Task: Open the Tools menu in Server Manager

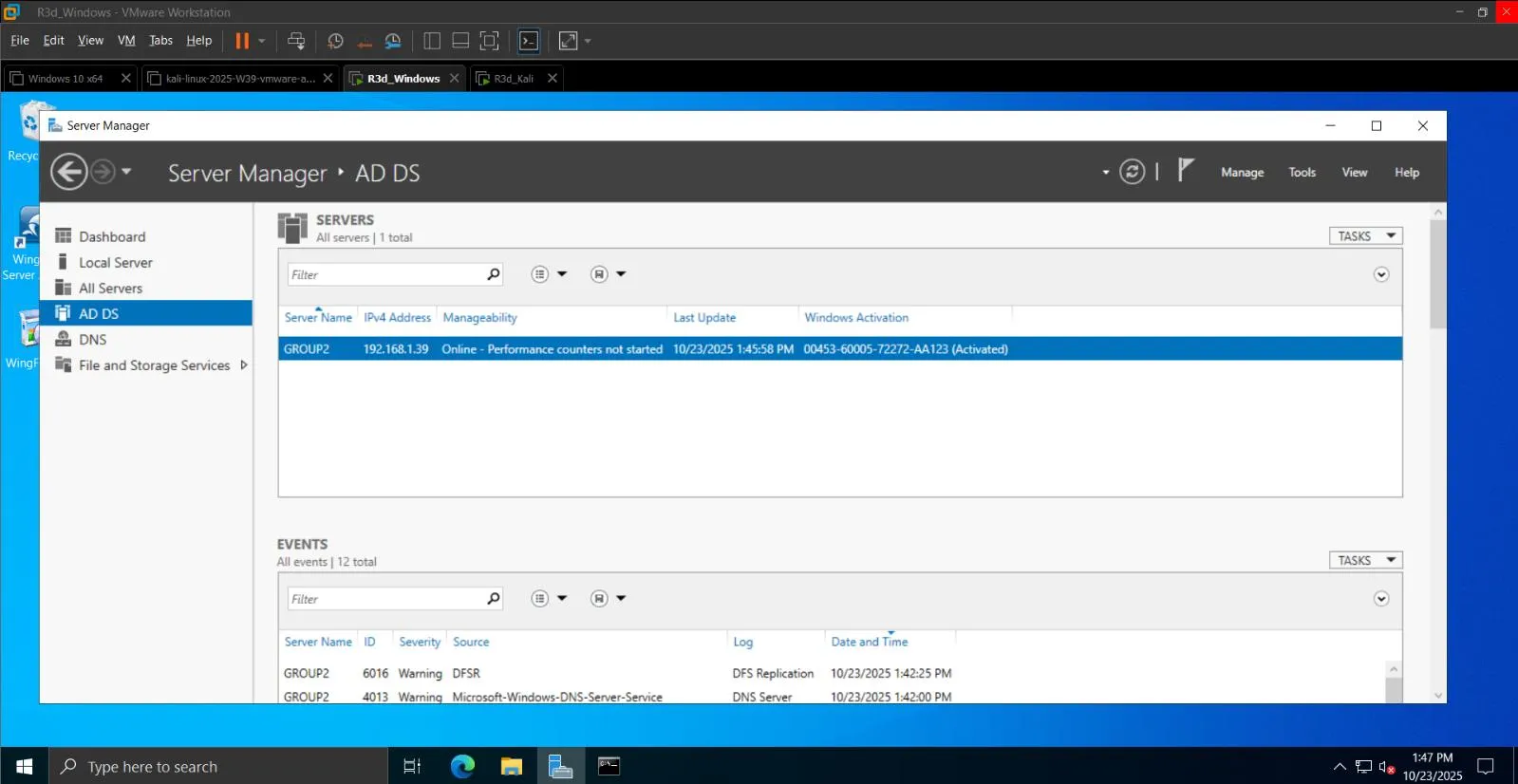Action: coord(1302,173)
